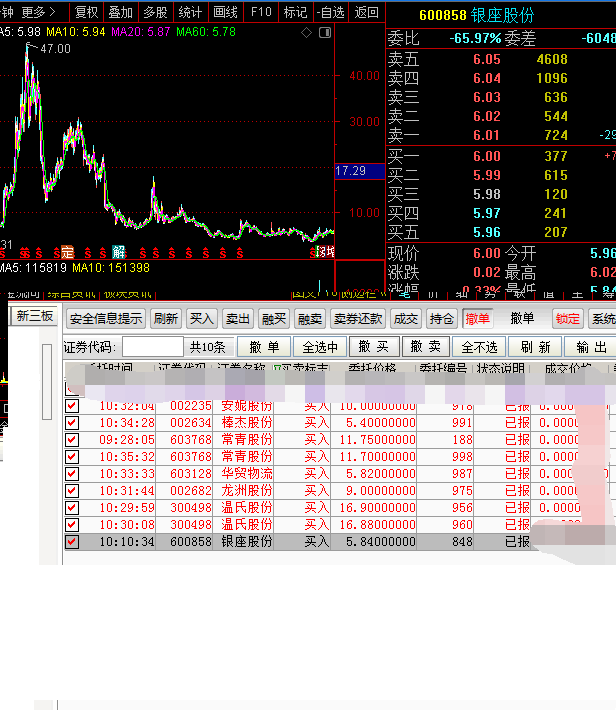
Task: Uncheck the 华贸物流 order checkbox
Action: (x=72, y=474)
